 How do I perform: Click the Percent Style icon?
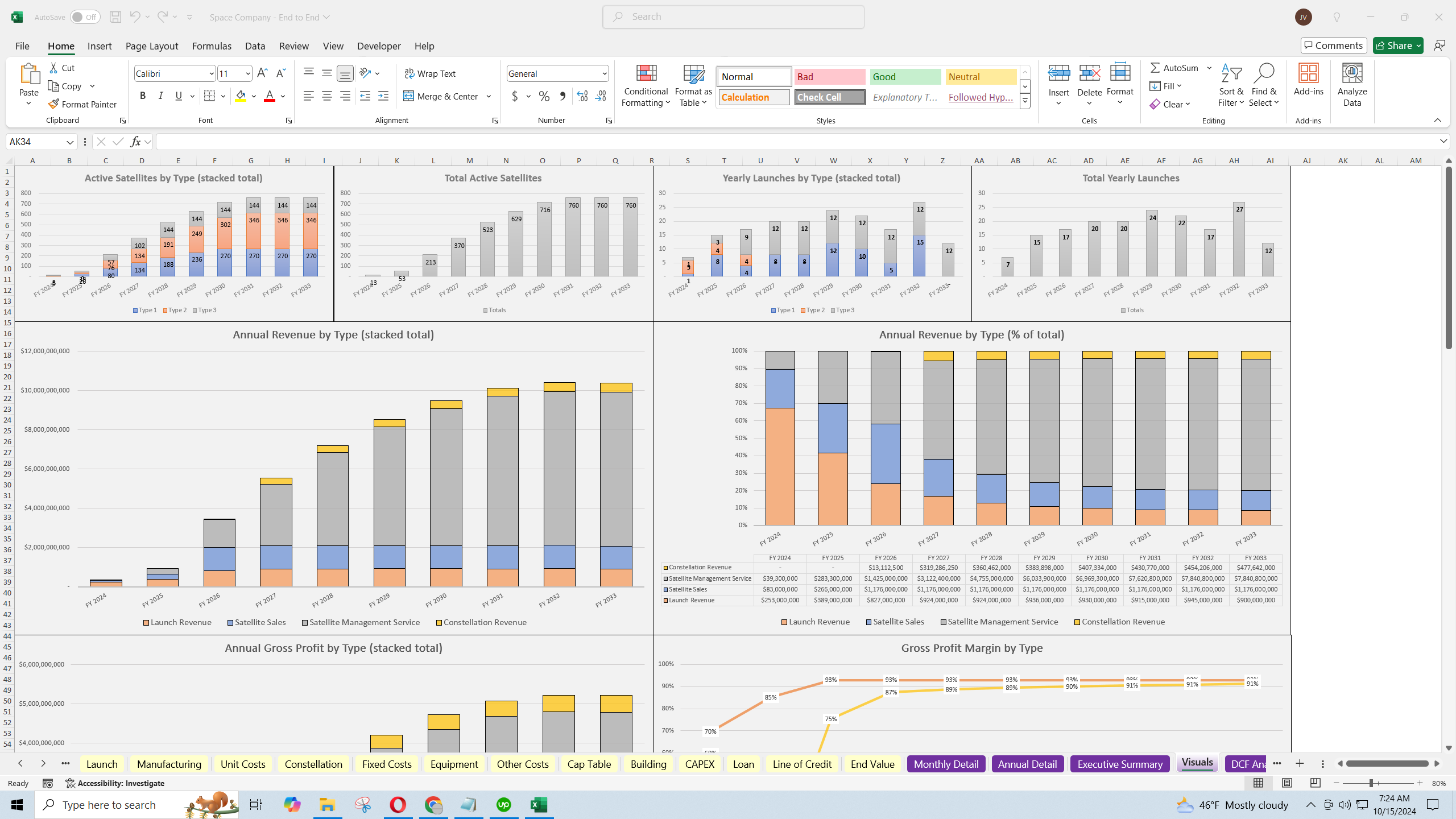tap(544, 96)
